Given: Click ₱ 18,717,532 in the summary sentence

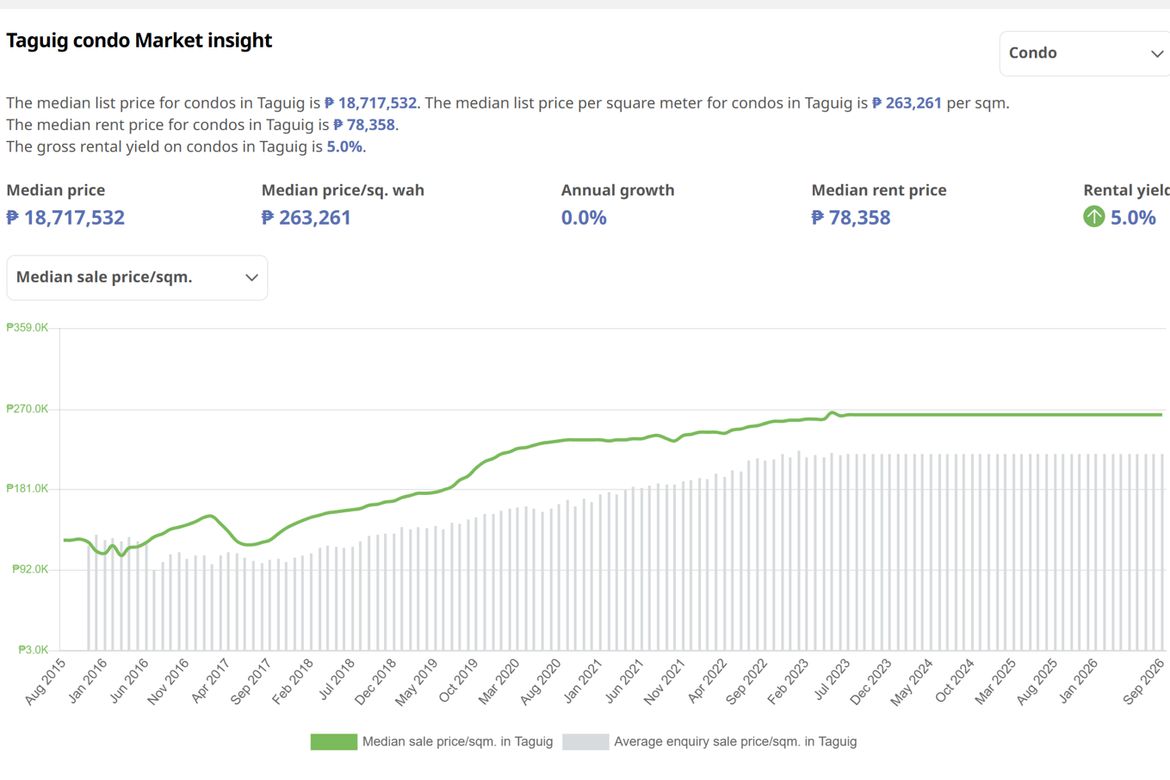Looking at the screenshot, I should click(371, 103).
